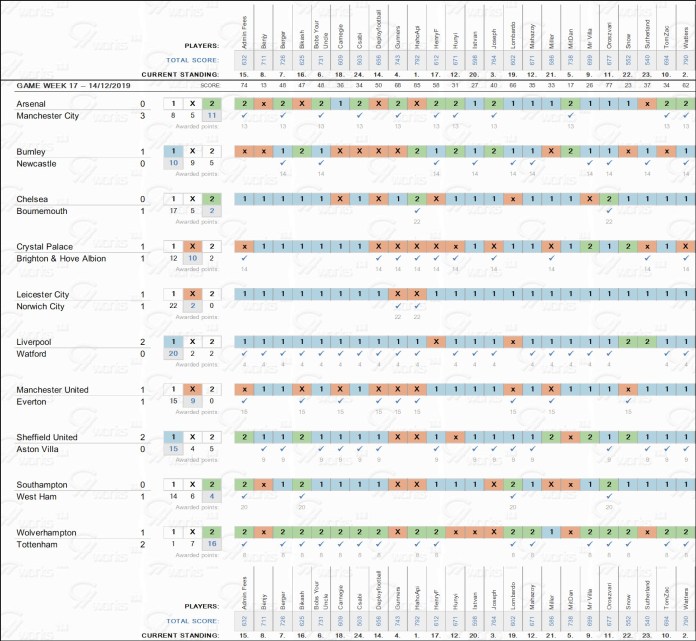Click the 16 points value in Wolverhampton match
The image size is (696, 641).
click(x=210, y=545)
